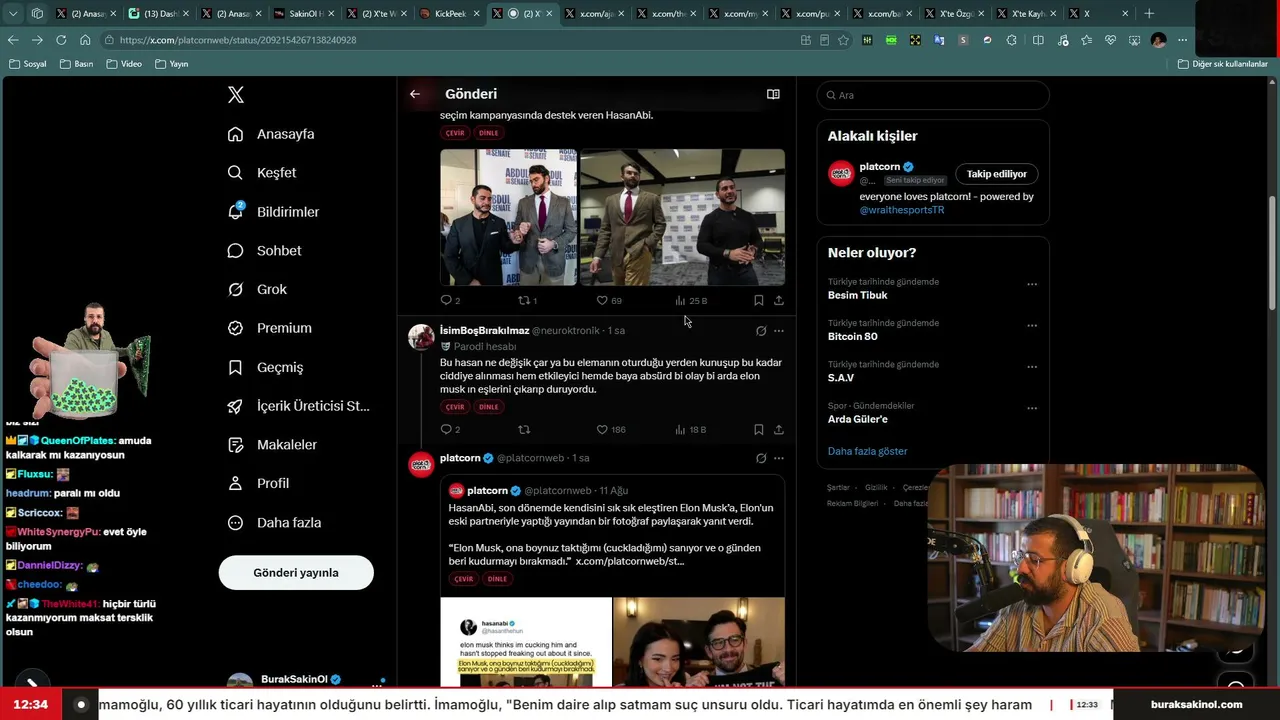Click DİNLE under İsimBoşBırakılmaz's post
Viewport: 1280px width, 720px height.
point(488,407)
